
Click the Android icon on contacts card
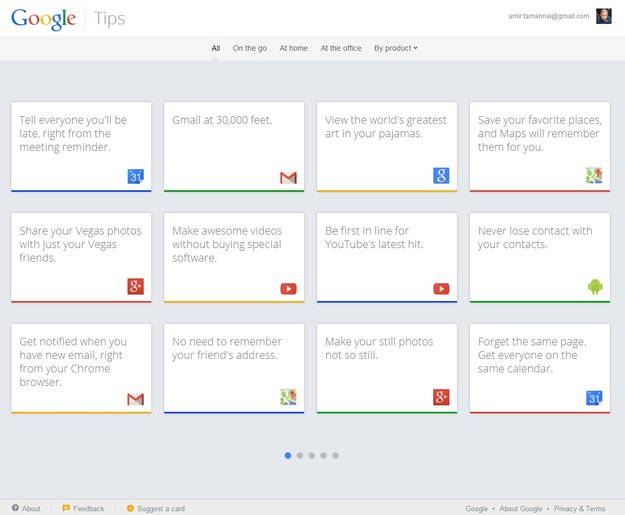click(x=595, y=286)
